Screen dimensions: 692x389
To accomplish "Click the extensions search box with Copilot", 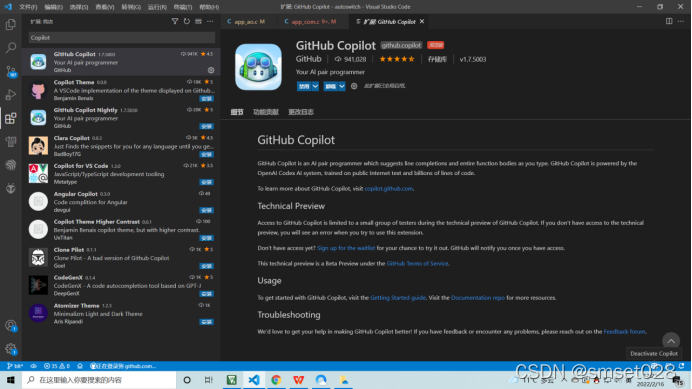I will [122, 38].
